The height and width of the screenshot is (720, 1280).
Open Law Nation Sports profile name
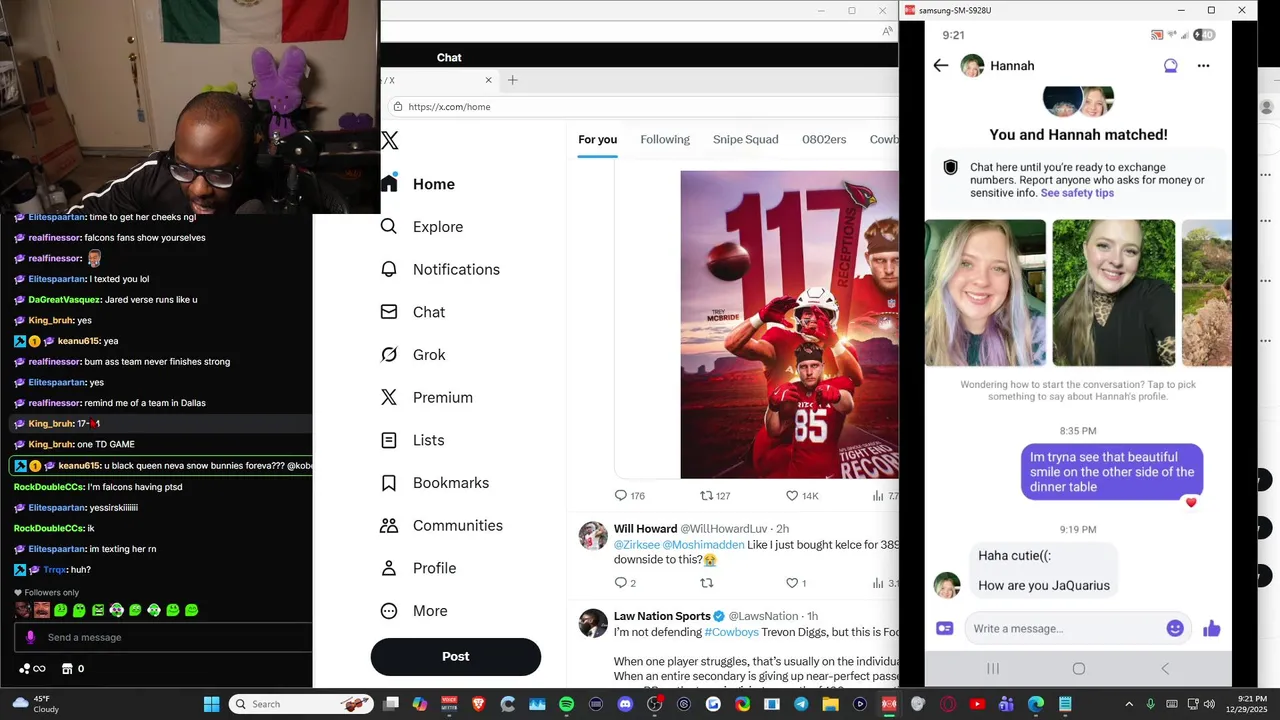661,616
